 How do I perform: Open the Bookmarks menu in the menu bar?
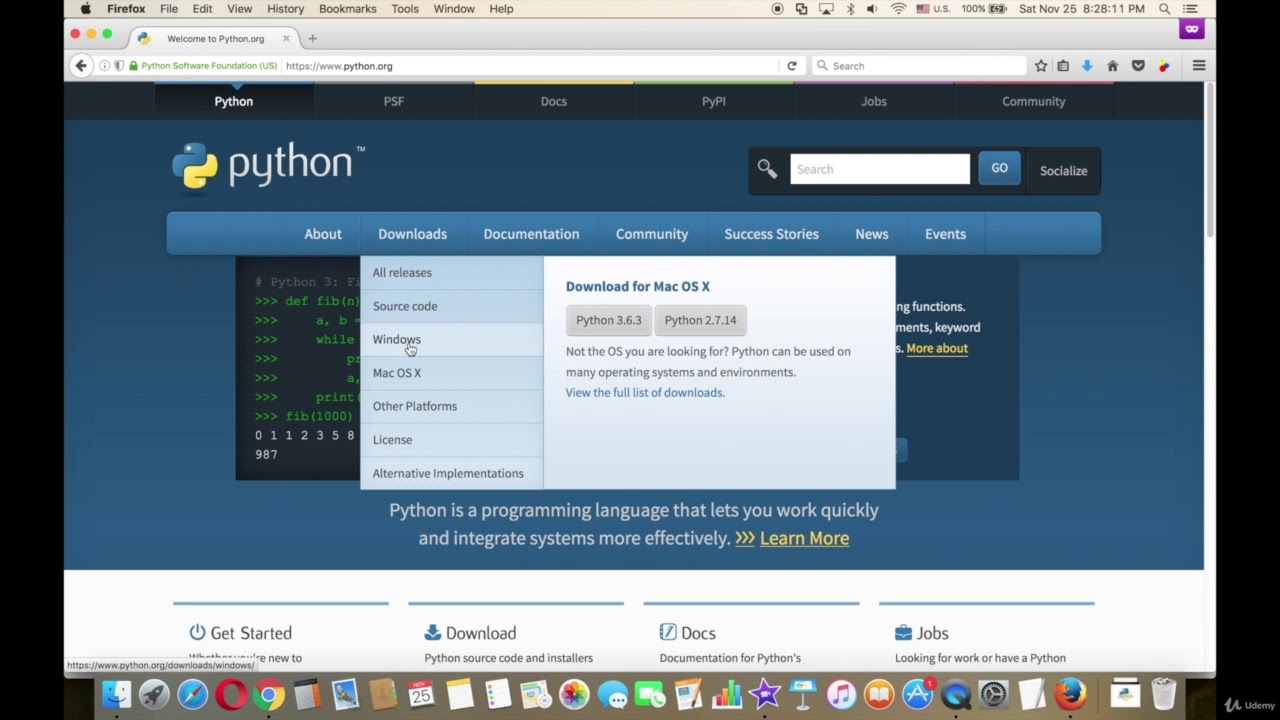pos(348,9)
